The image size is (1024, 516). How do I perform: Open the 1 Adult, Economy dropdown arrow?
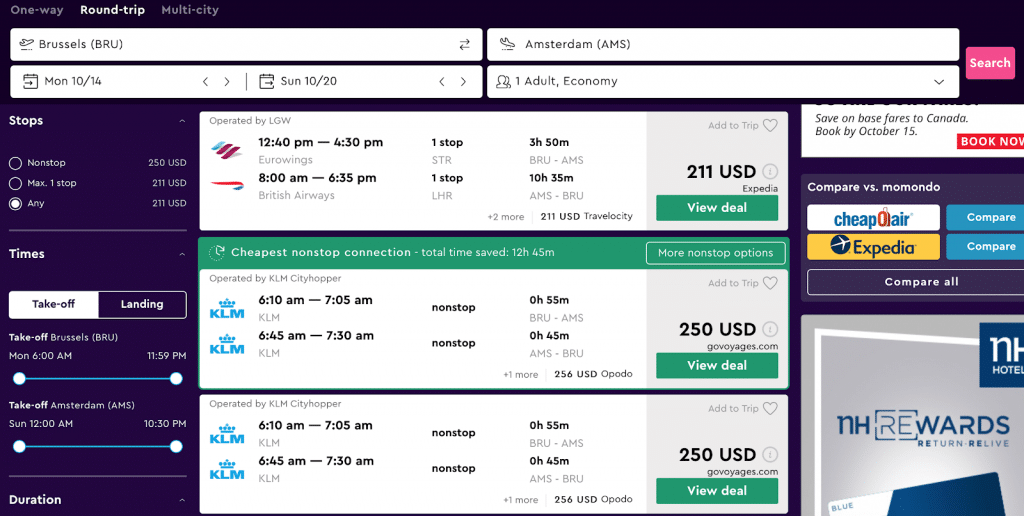click(939, 82)
